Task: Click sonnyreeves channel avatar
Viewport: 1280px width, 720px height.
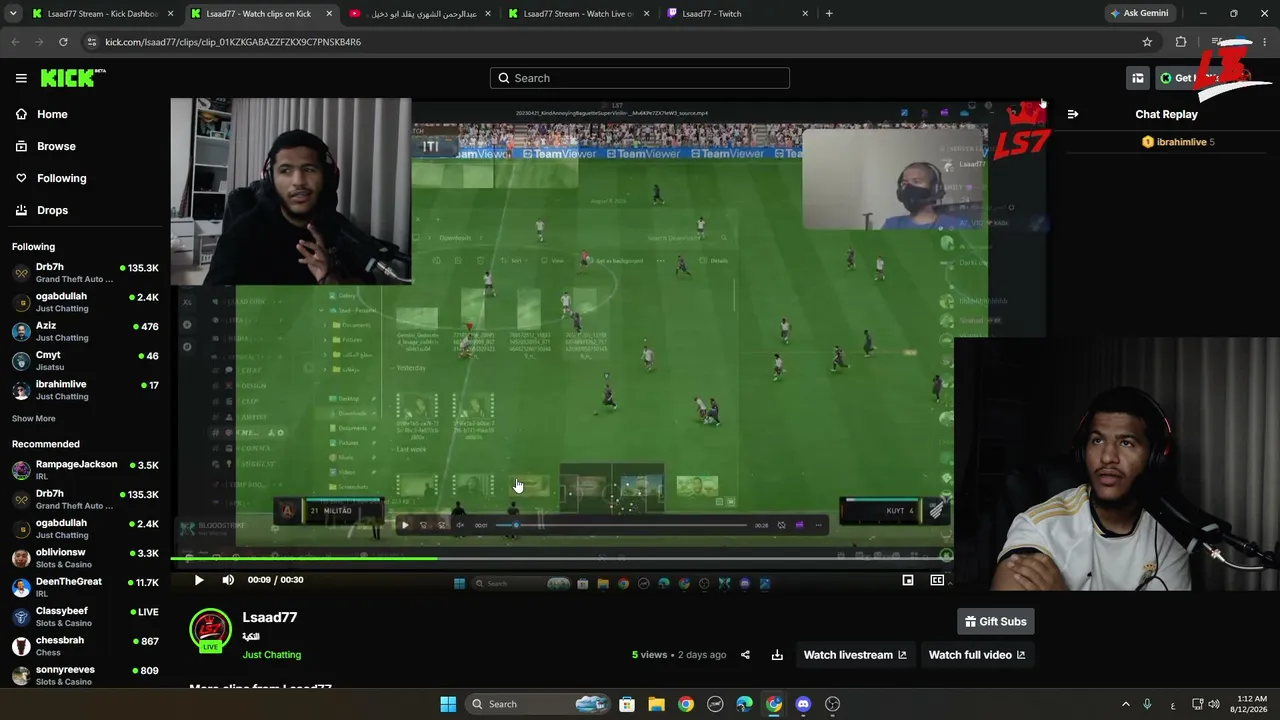Action: [21, 675]
